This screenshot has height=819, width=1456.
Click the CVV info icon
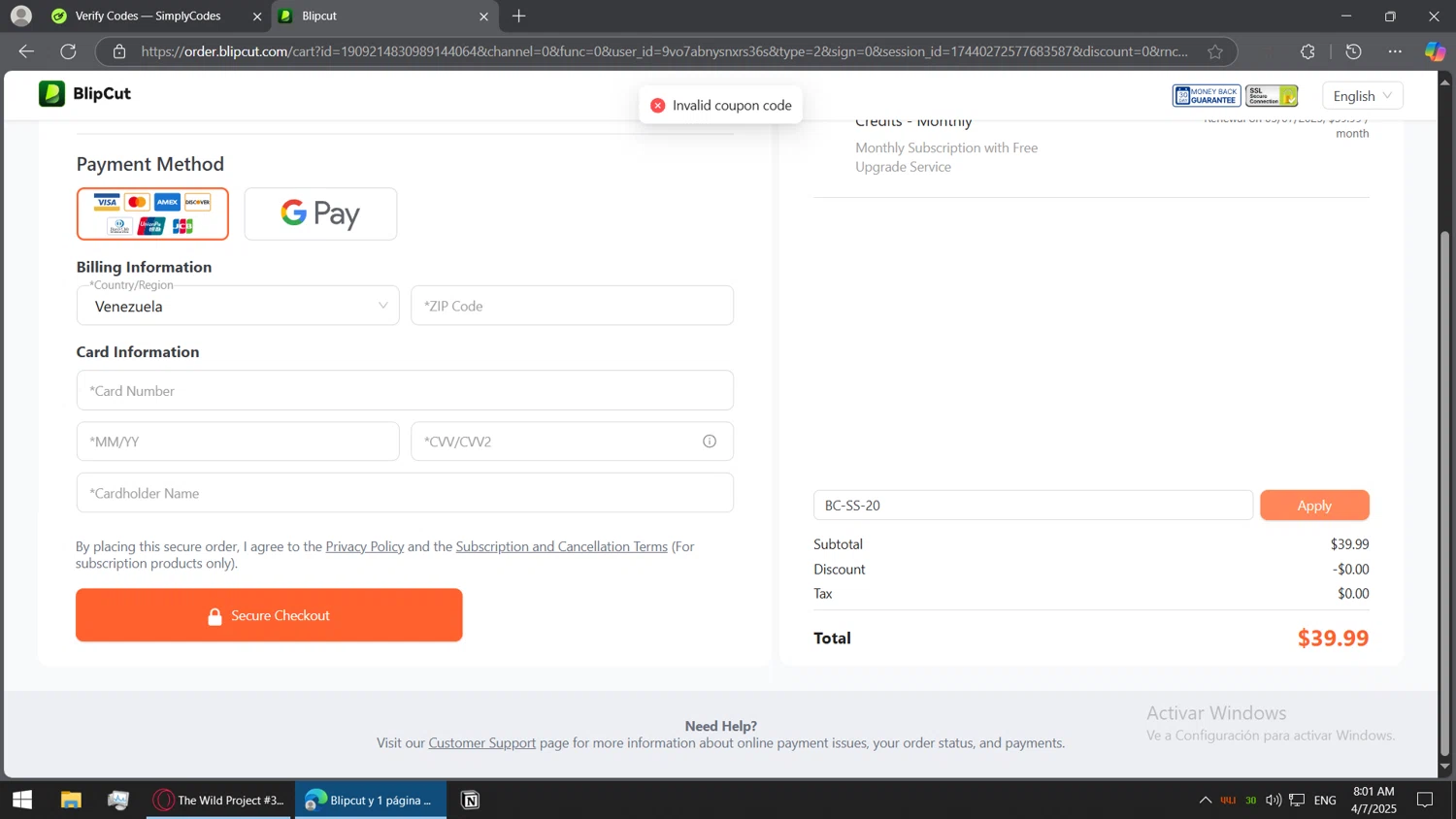click(710, 442)
